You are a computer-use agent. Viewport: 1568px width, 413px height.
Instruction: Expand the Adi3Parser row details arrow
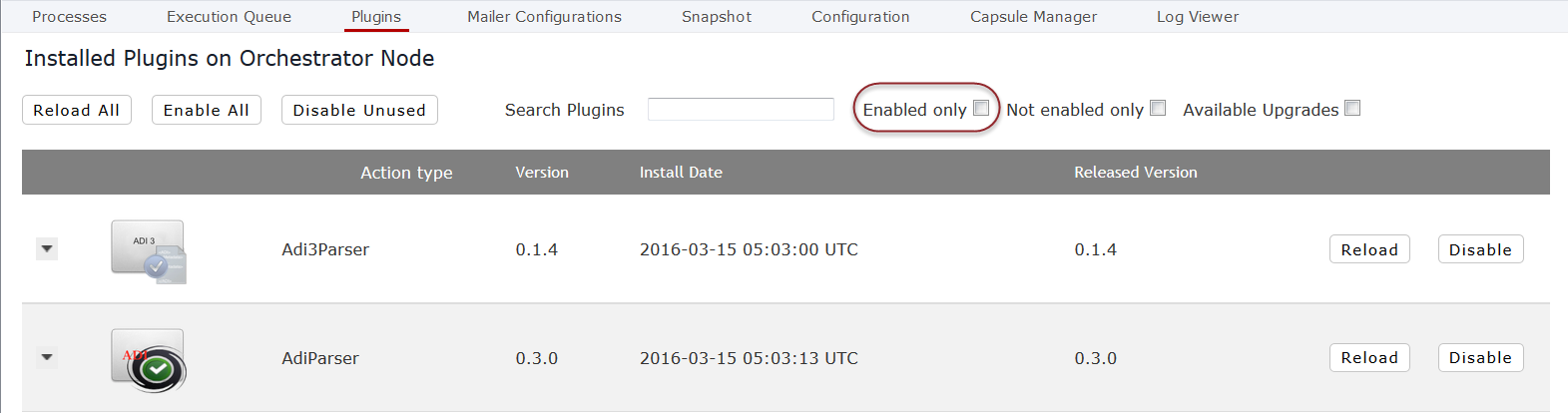[47, 248]
